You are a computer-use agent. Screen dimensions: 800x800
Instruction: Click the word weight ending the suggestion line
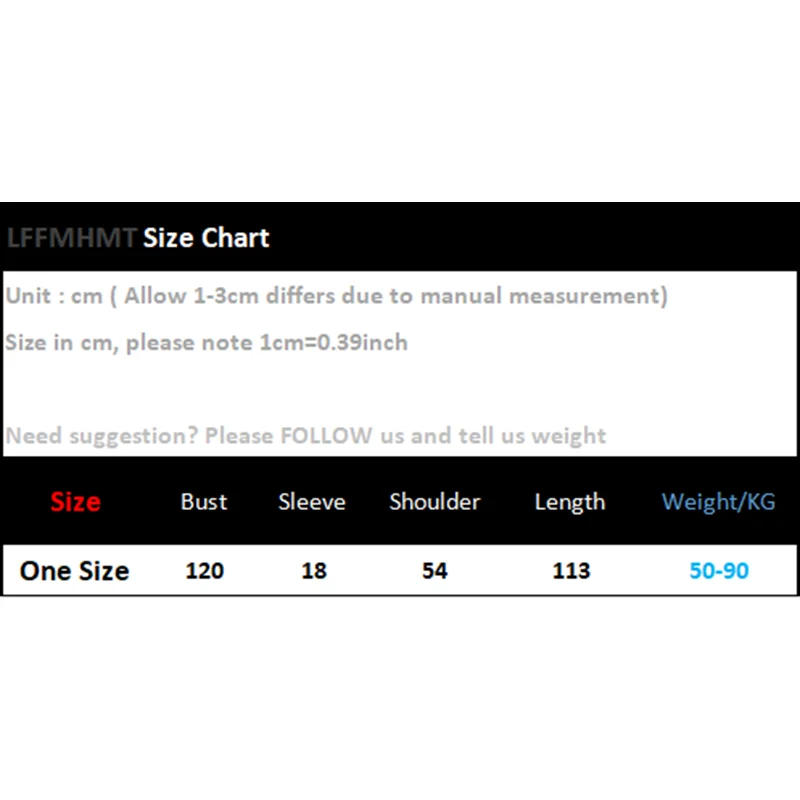(x=568, y=436)
